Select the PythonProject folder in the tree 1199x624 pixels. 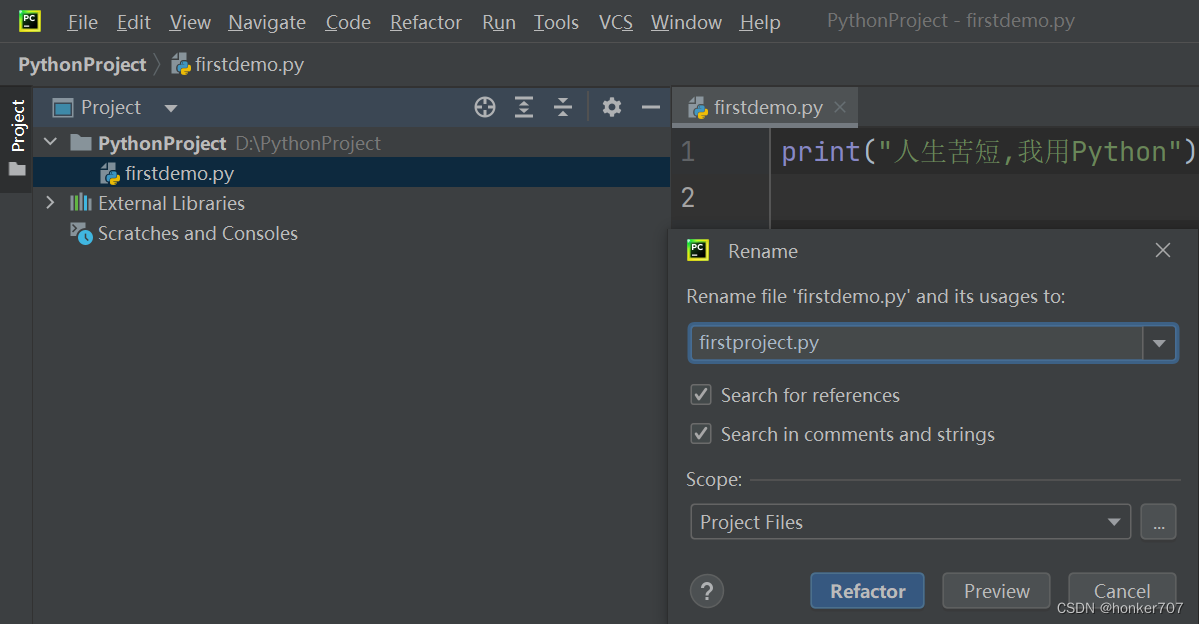pos(162,143)
